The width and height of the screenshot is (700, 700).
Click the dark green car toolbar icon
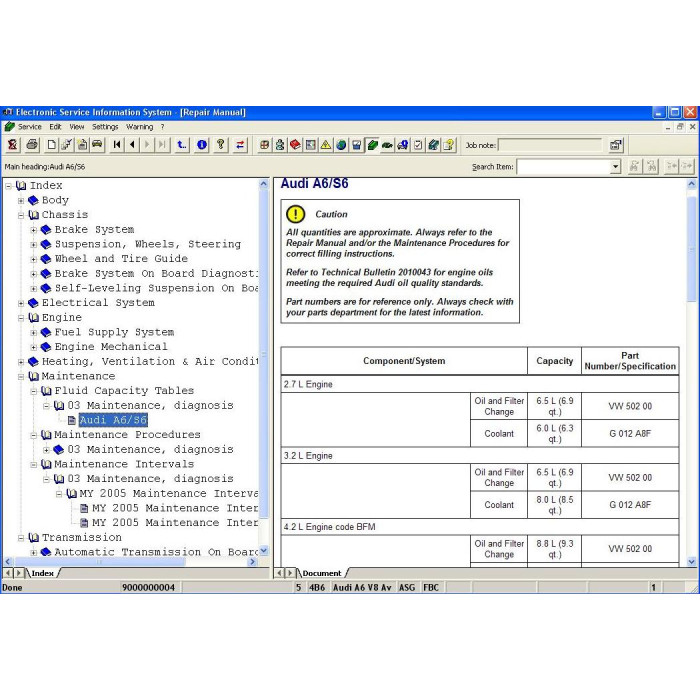[x=387, y=145]
